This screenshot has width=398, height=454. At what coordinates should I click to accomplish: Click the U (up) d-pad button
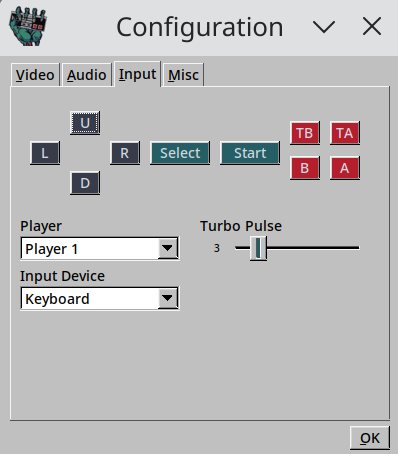[85, 123]
